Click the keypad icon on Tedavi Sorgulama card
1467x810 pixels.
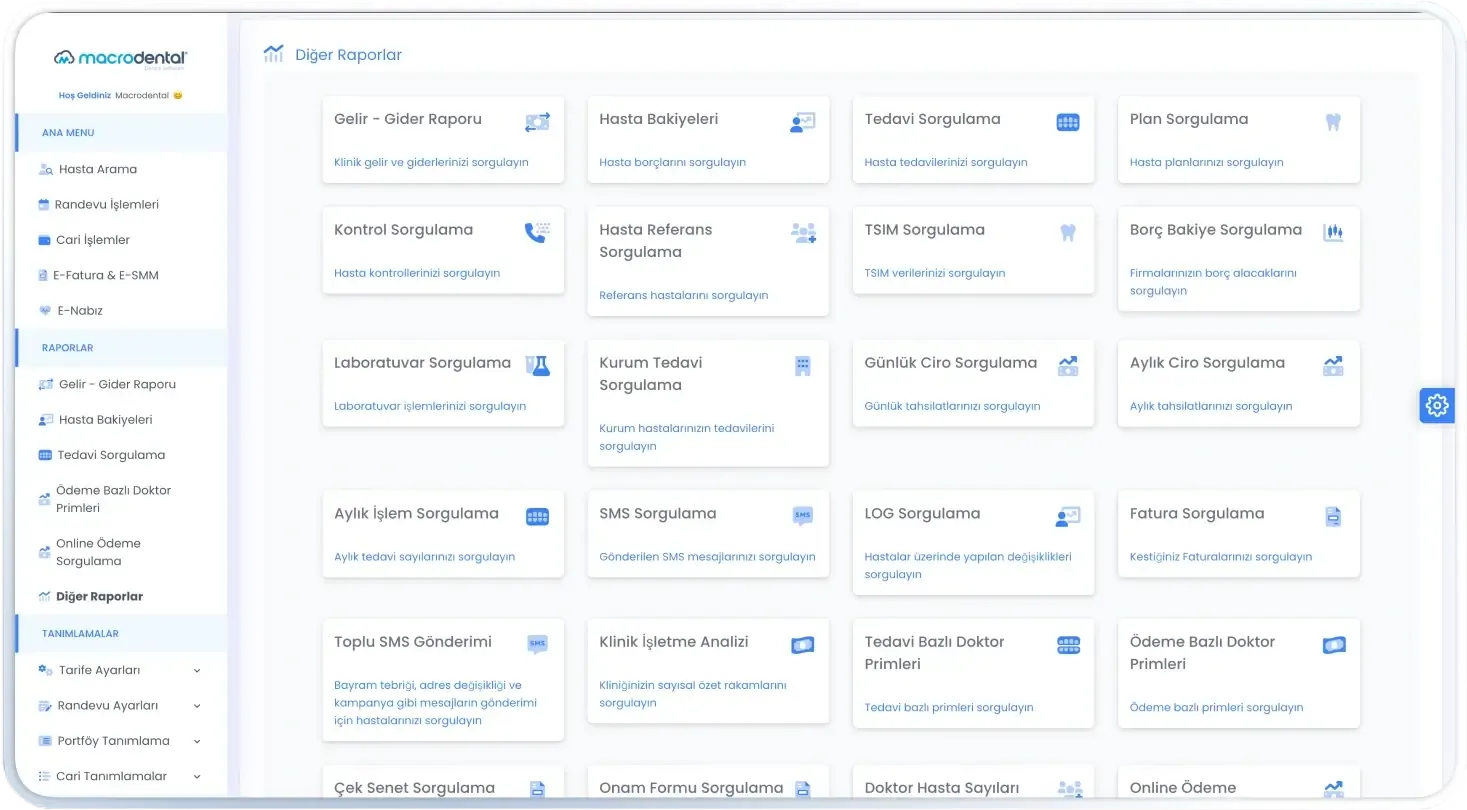(1068, 123)
